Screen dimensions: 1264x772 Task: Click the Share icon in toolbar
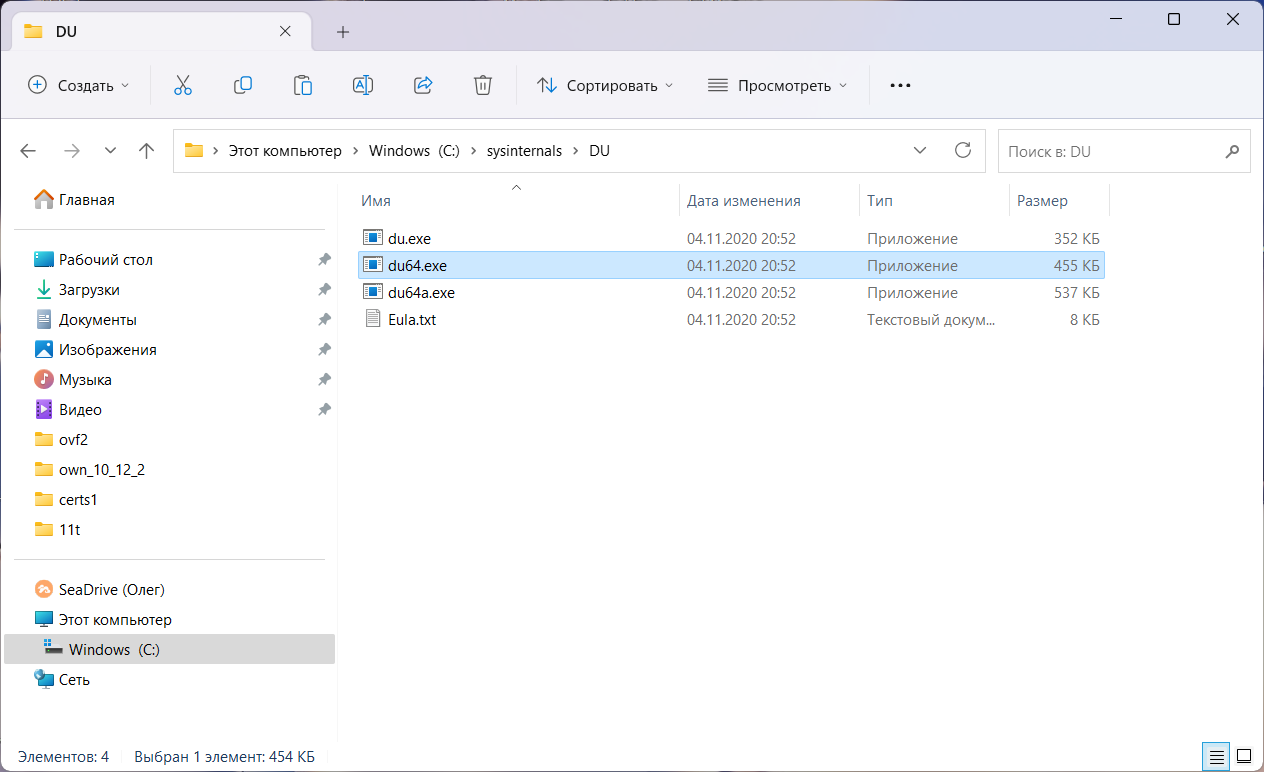point(423,85)
